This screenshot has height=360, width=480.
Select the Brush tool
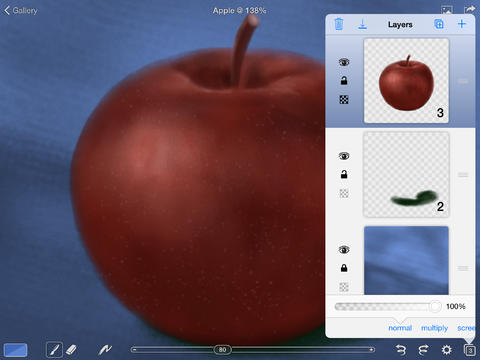pos(54,350)
